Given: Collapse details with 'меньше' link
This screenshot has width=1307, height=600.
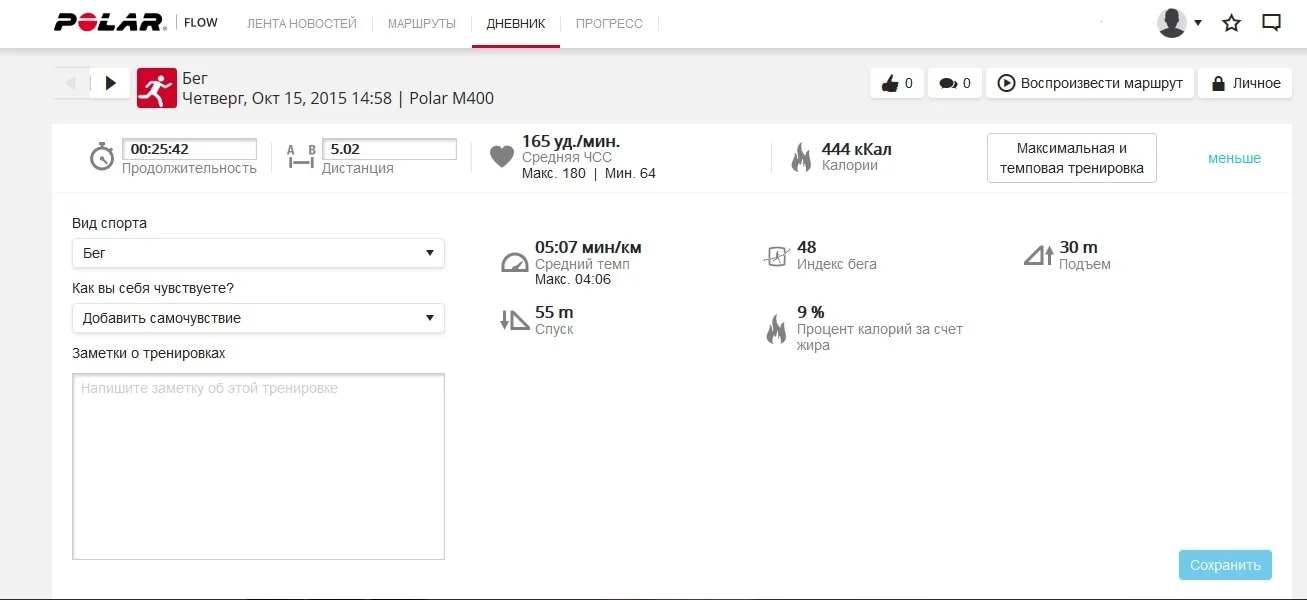Looking at the screenshot, I should point(1234,158).
